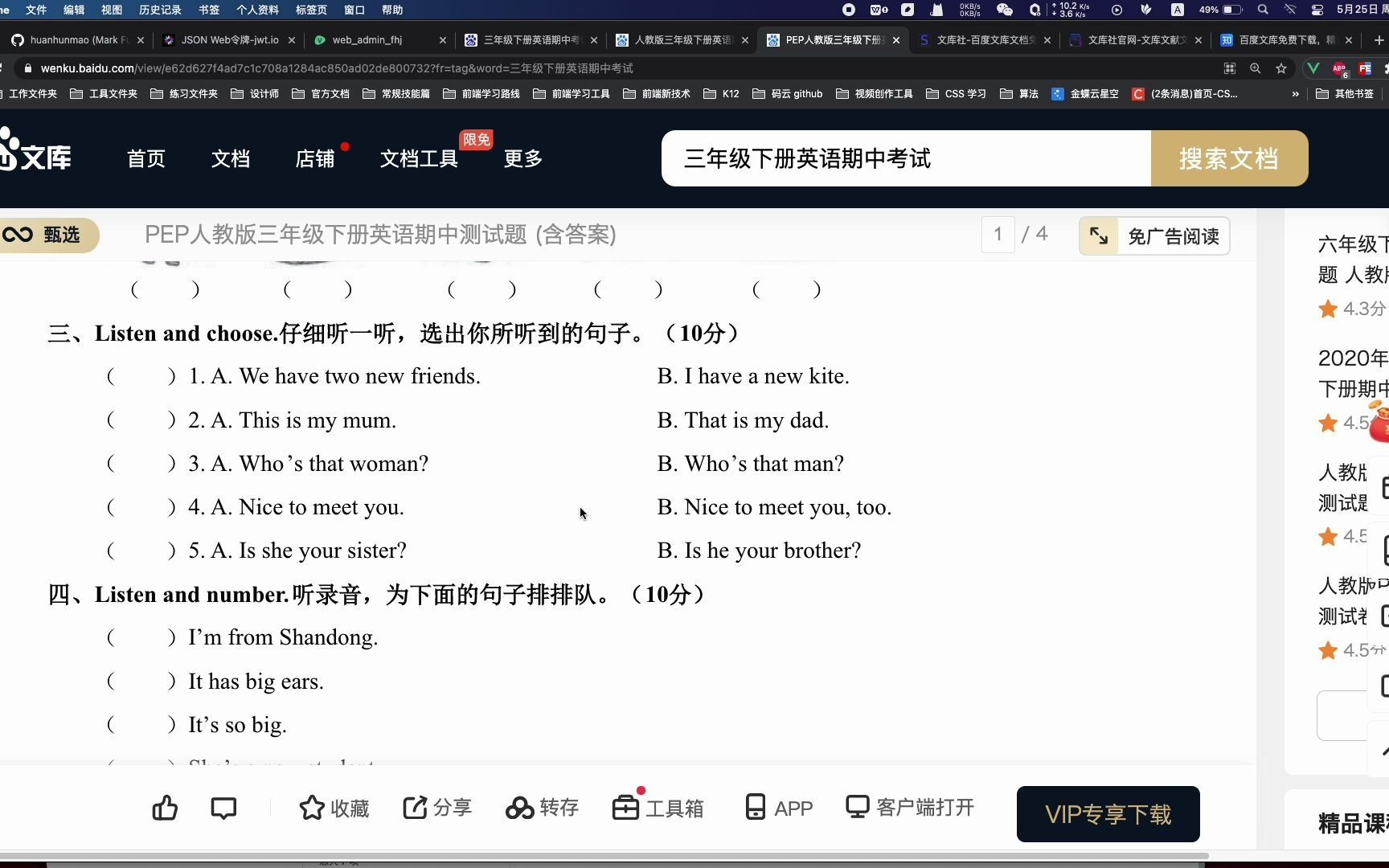Click the APP phone icon
This screenshot has width=1389, height=868.
point(779,808)
